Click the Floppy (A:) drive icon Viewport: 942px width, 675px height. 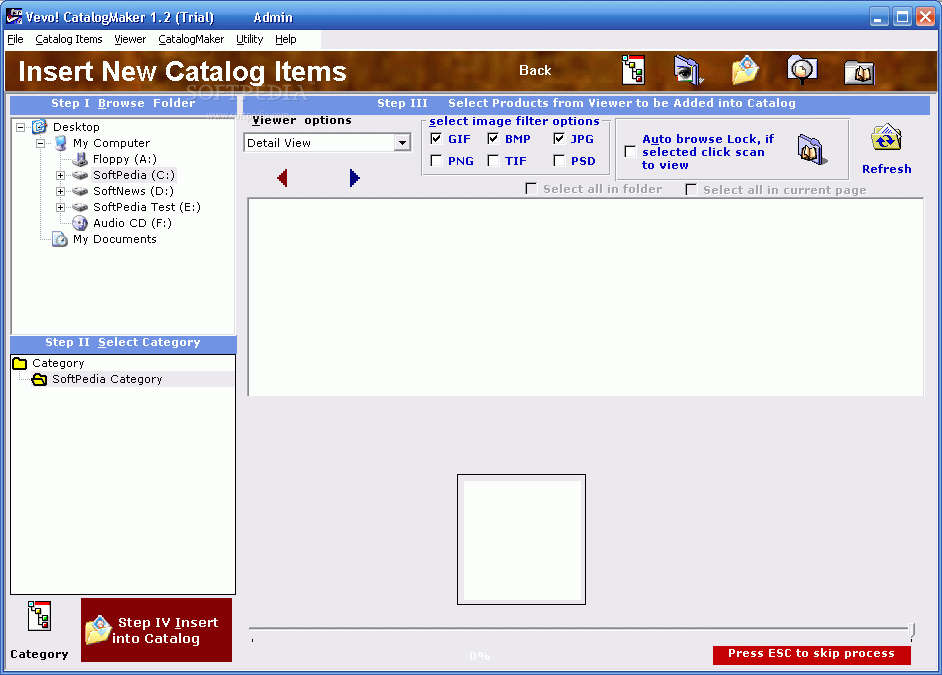79,159
